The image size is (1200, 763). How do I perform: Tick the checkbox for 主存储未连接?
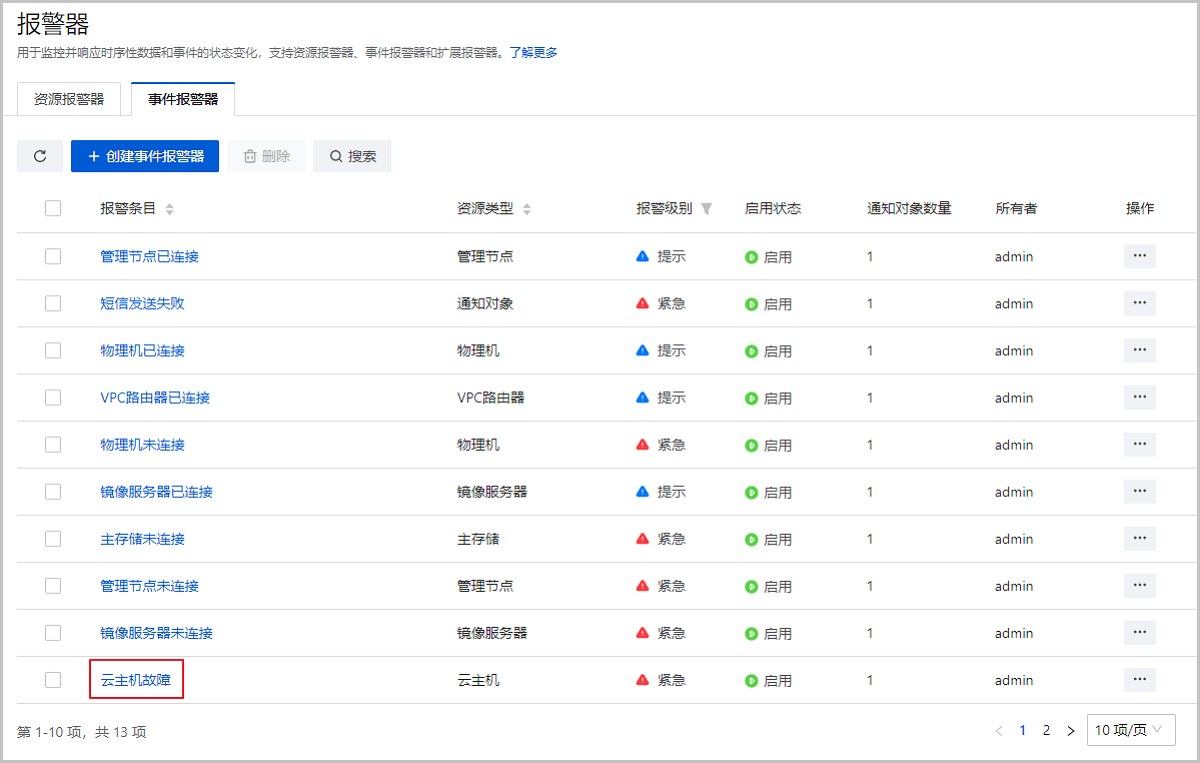pos(53,539)
